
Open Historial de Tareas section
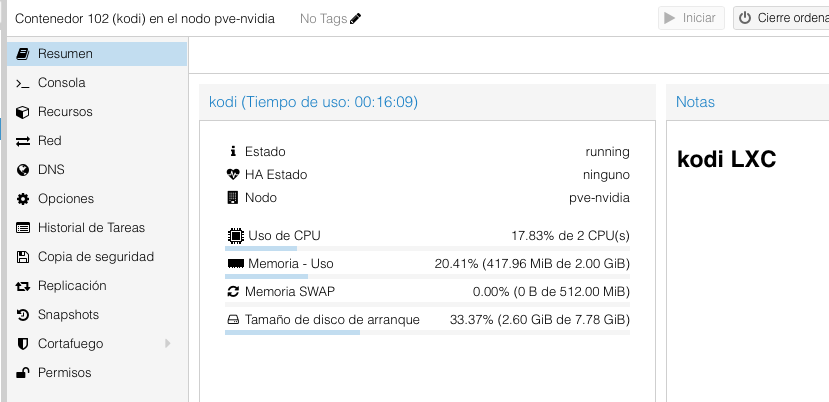click(x=91, y=228)
